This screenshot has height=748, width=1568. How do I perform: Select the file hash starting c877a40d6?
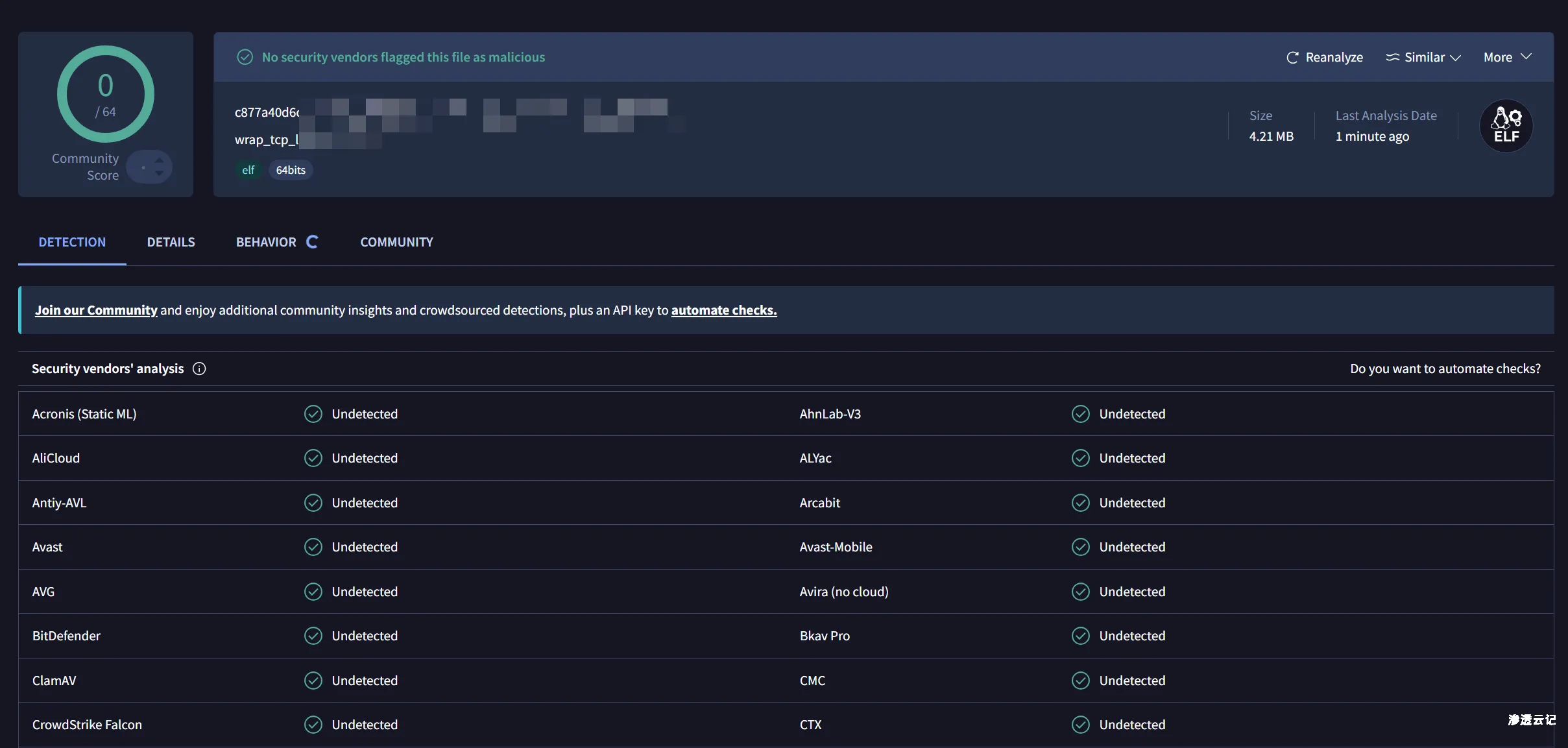click(x=267, y=112)
